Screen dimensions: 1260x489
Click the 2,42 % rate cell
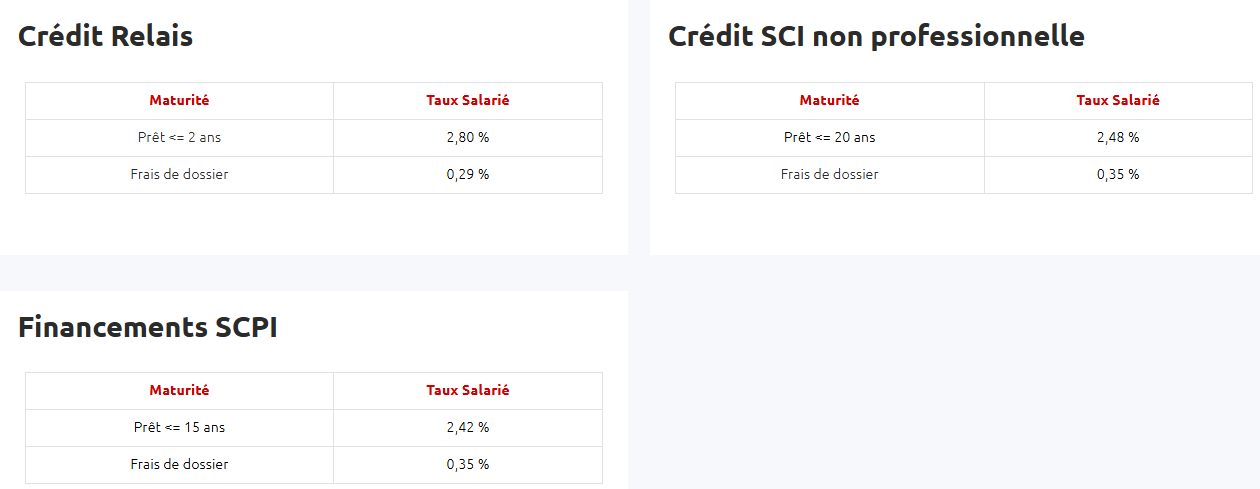(468, 427)
